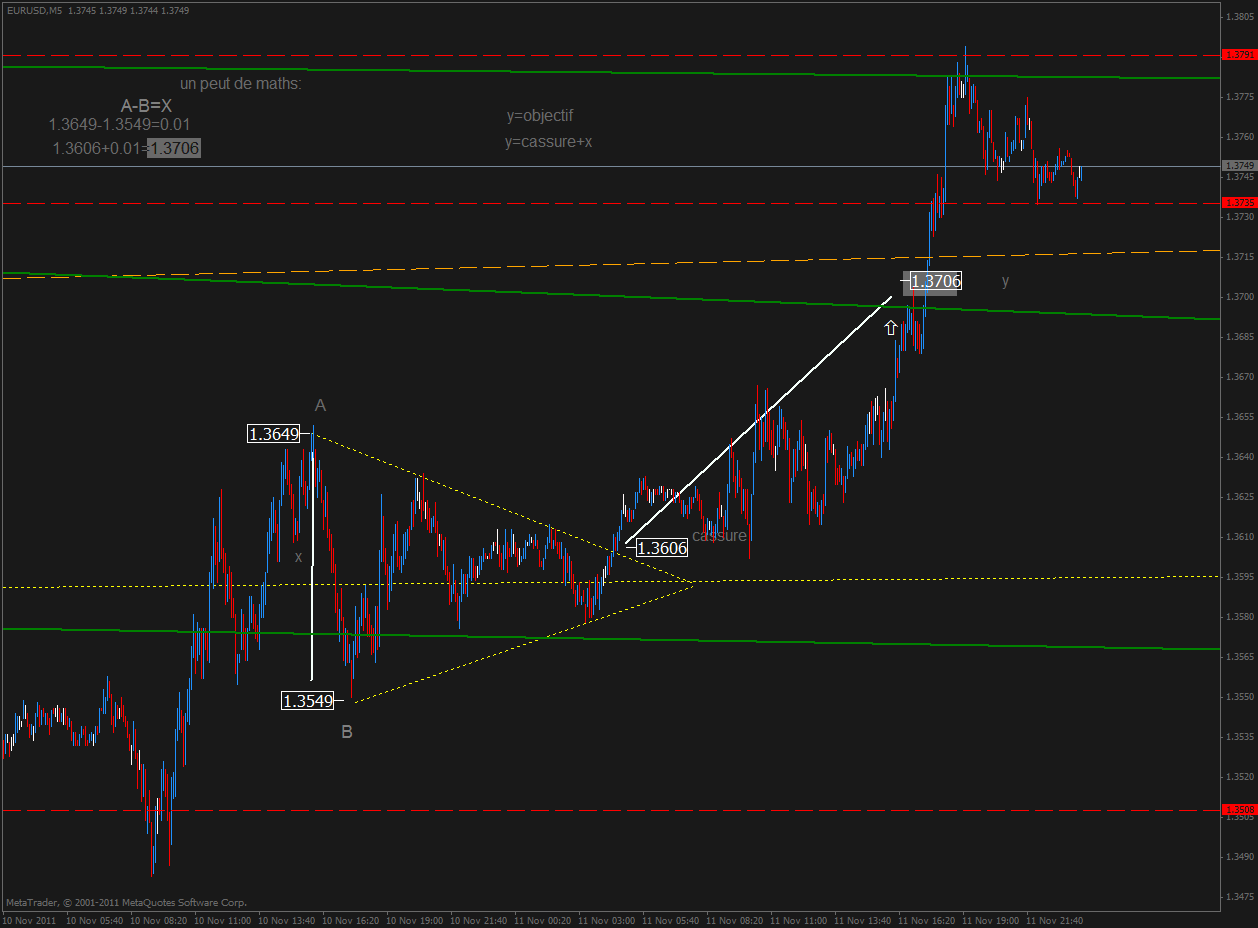
Task: Click the 1.3700 value on the price scale
Action: point(1239,297)
